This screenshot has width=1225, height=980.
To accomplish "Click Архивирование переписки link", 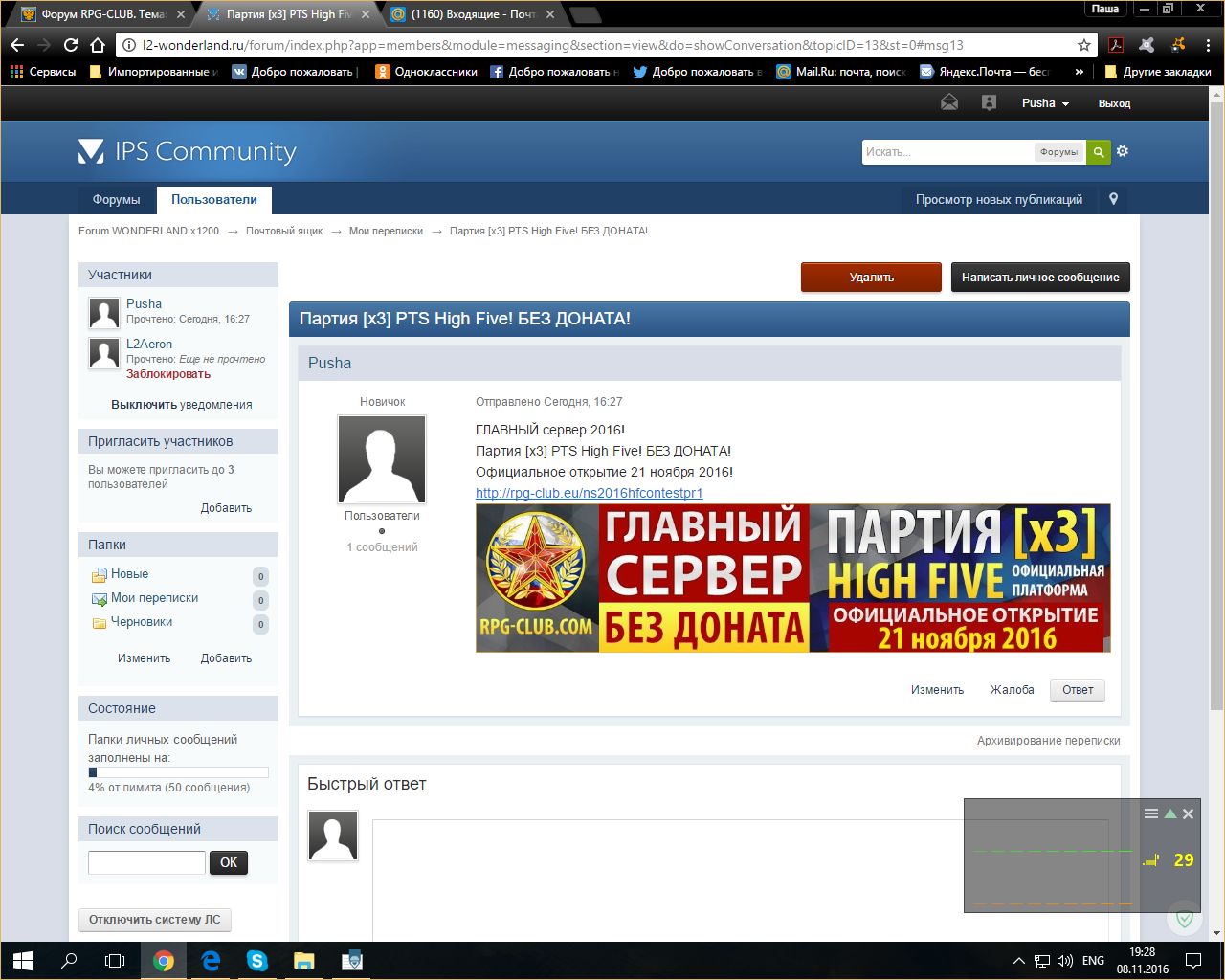I will (x=1048, y=741).
